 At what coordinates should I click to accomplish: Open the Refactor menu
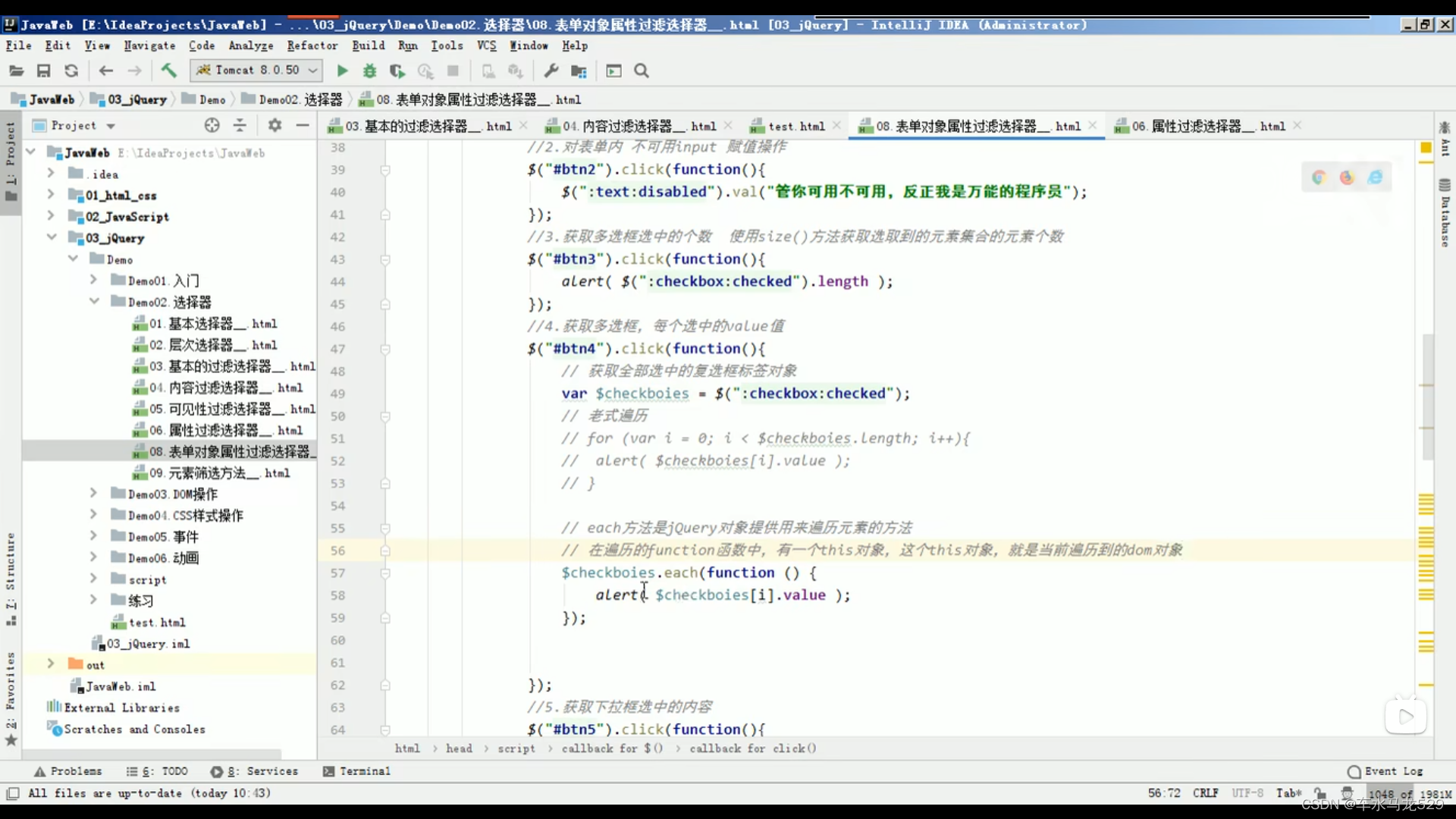[312, 45]
